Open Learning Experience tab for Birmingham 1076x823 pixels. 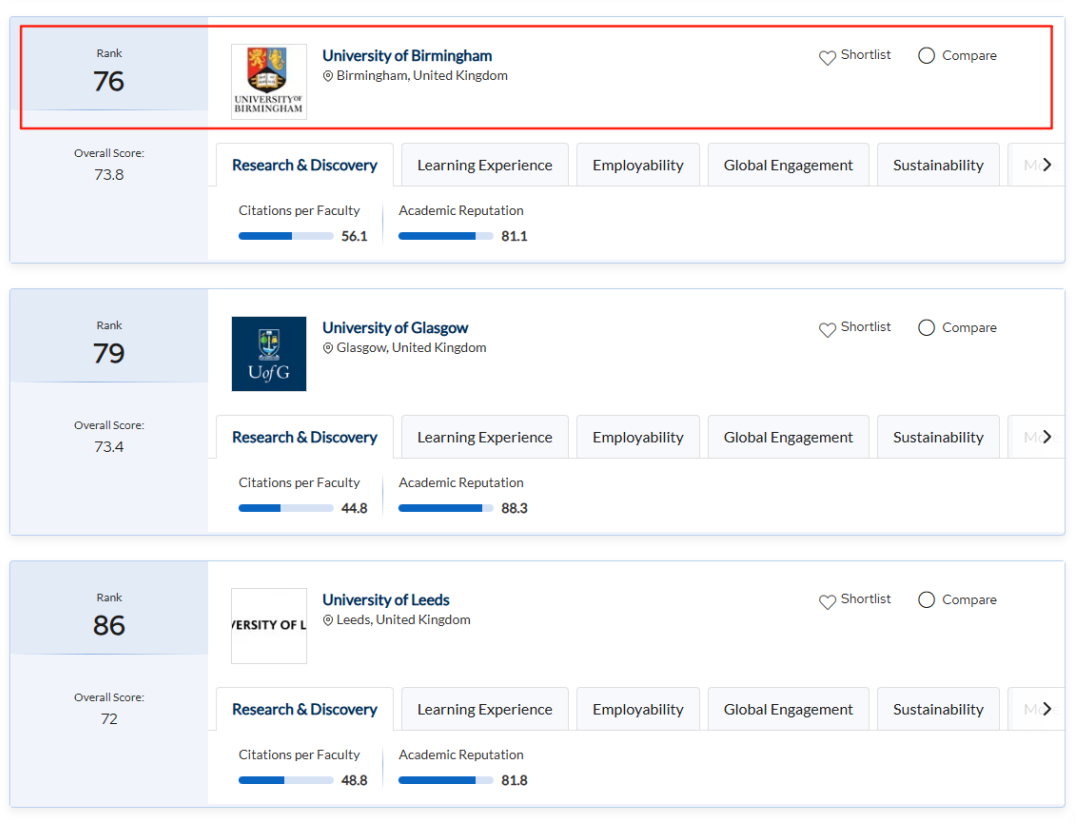pyautogui.click(x=484, y=165)
